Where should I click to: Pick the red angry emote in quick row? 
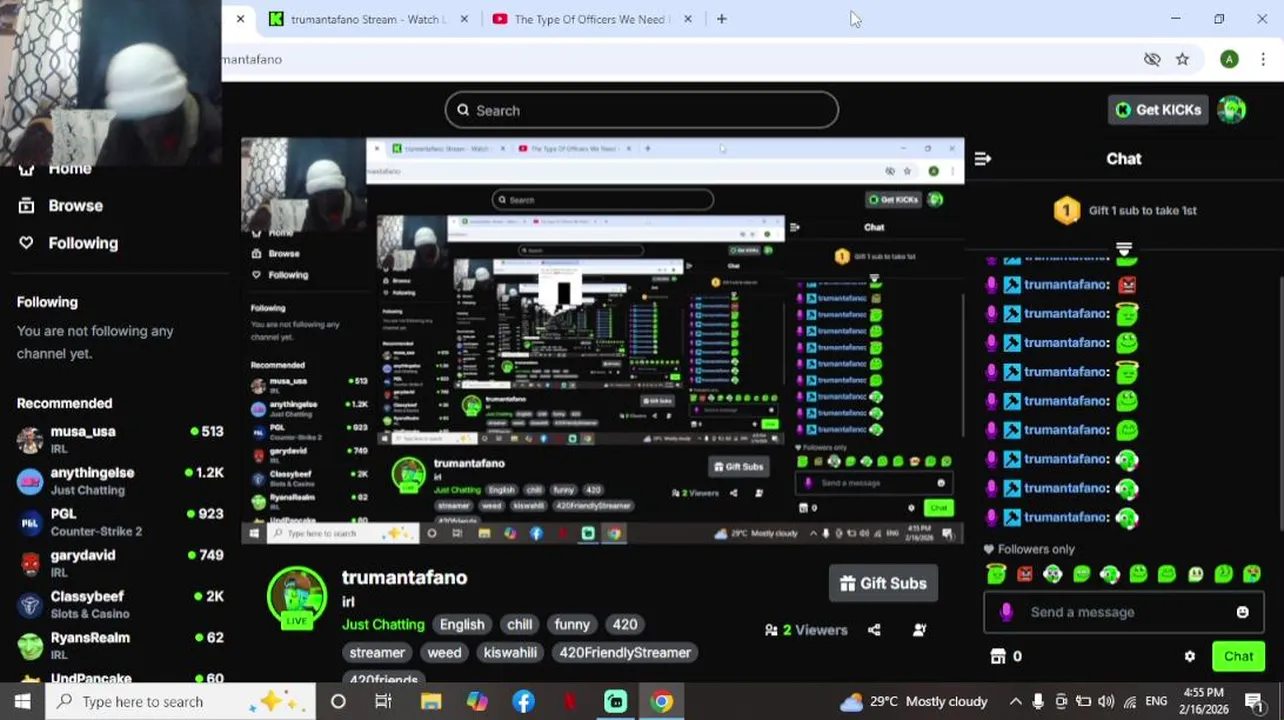[1024, 574]
